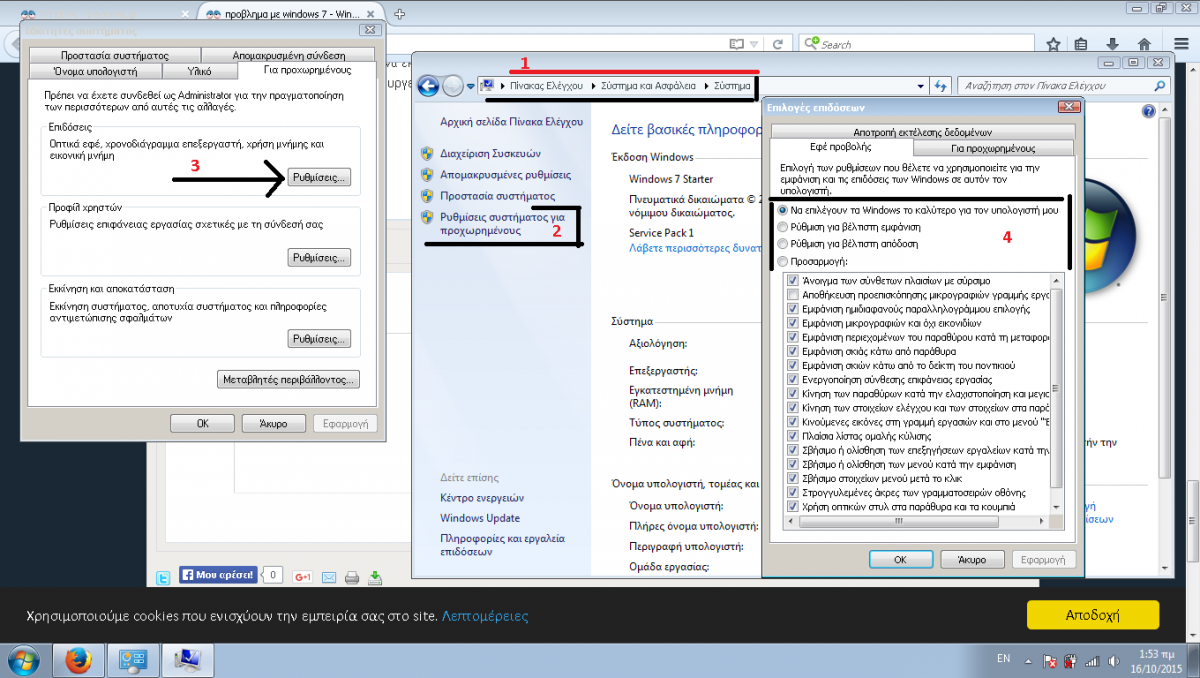
Task: Click the email envelope share icon
Action: (328, 577)
